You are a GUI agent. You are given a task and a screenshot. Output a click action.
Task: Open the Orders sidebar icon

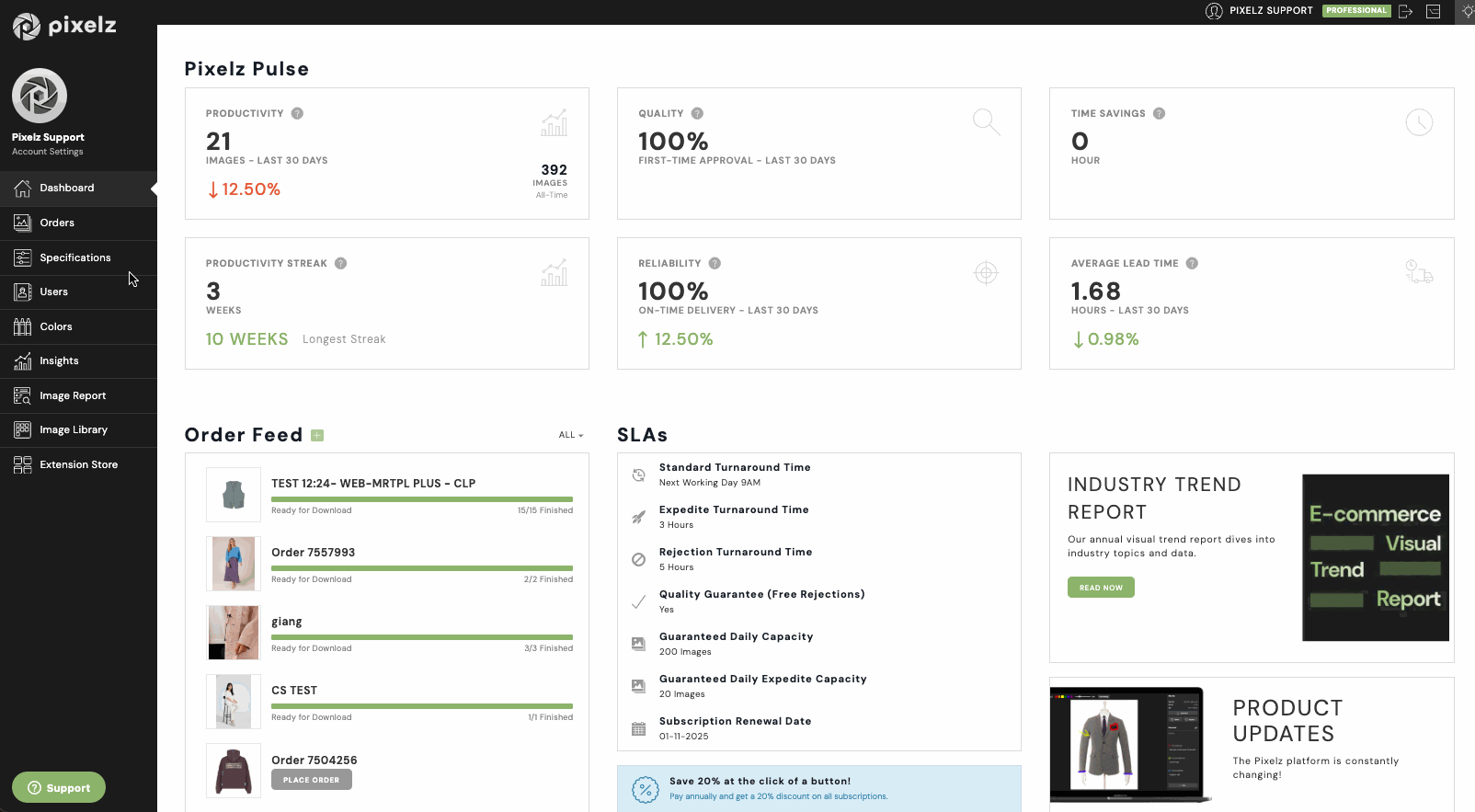click(x=23, y=223)
